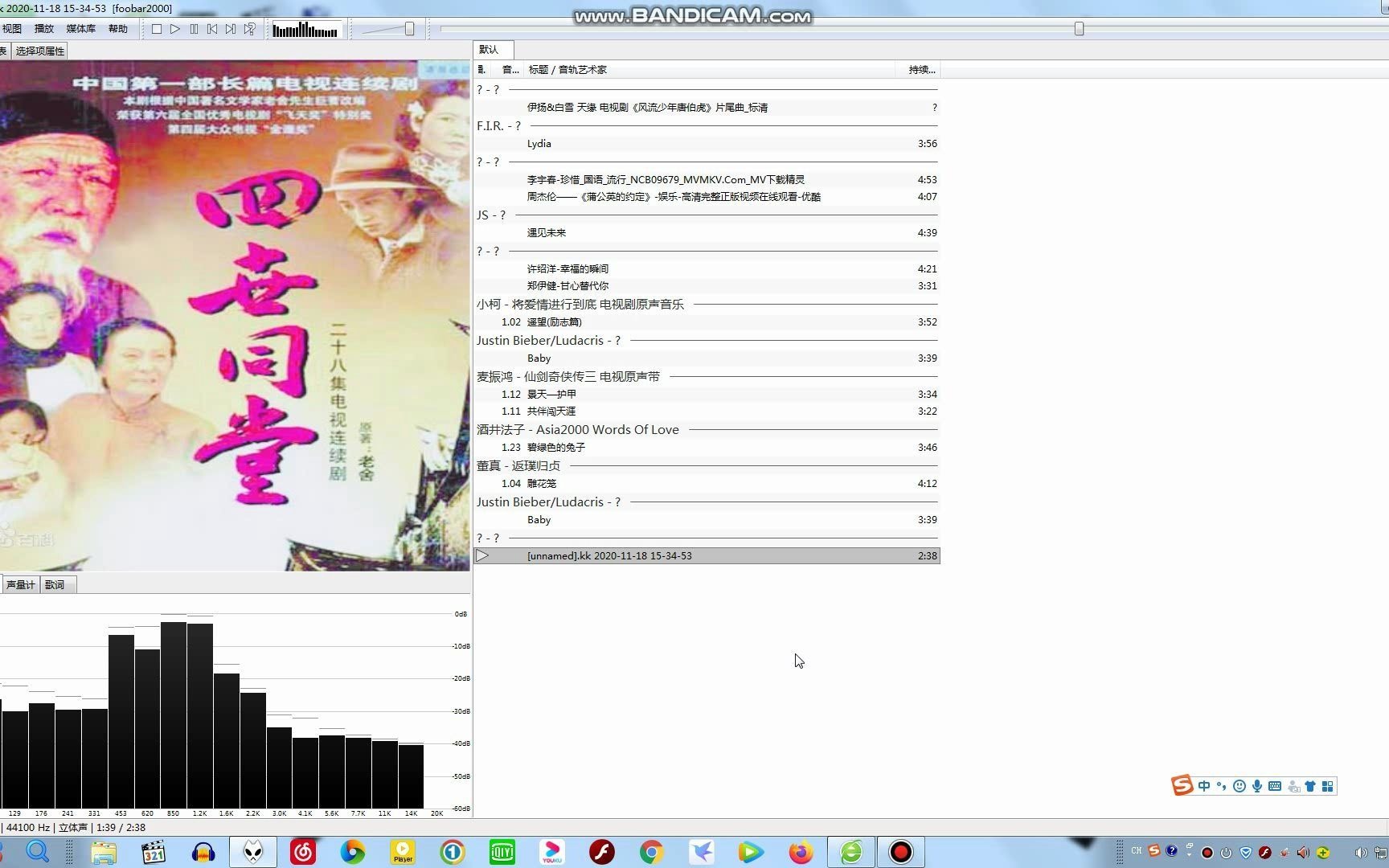Toggle Chinese/English mode 中 on IME bar

1203,786
